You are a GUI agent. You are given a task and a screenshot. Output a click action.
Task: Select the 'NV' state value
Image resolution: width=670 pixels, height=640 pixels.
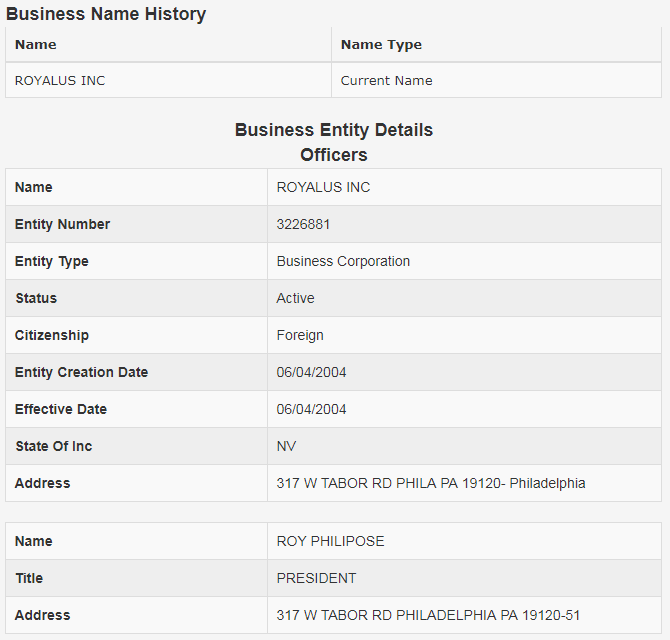(286, 446)
